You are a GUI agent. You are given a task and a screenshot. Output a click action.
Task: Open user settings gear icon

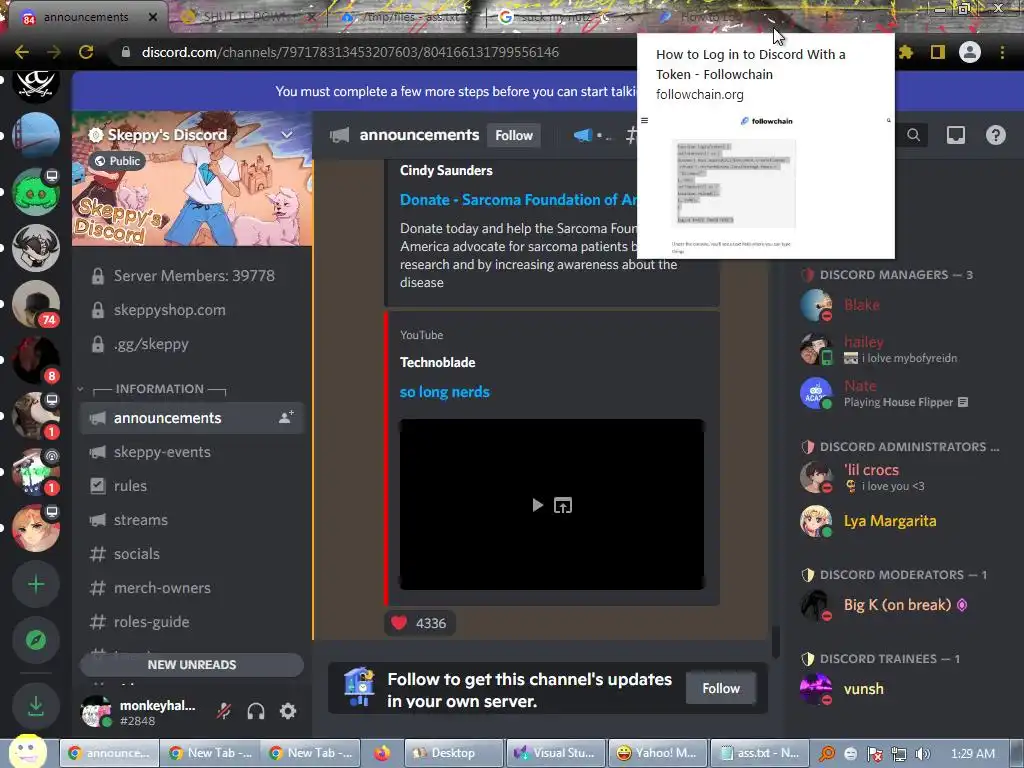pos(288,711)
